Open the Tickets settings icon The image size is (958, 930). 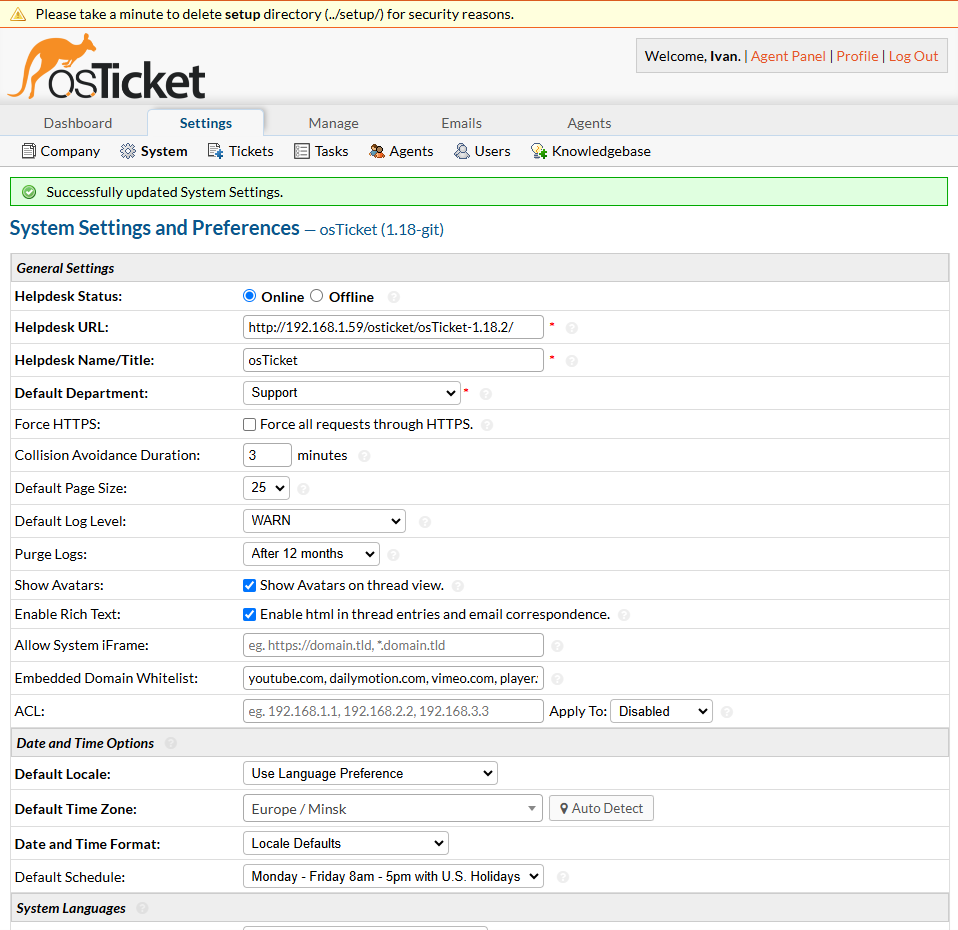pos(215,151)
